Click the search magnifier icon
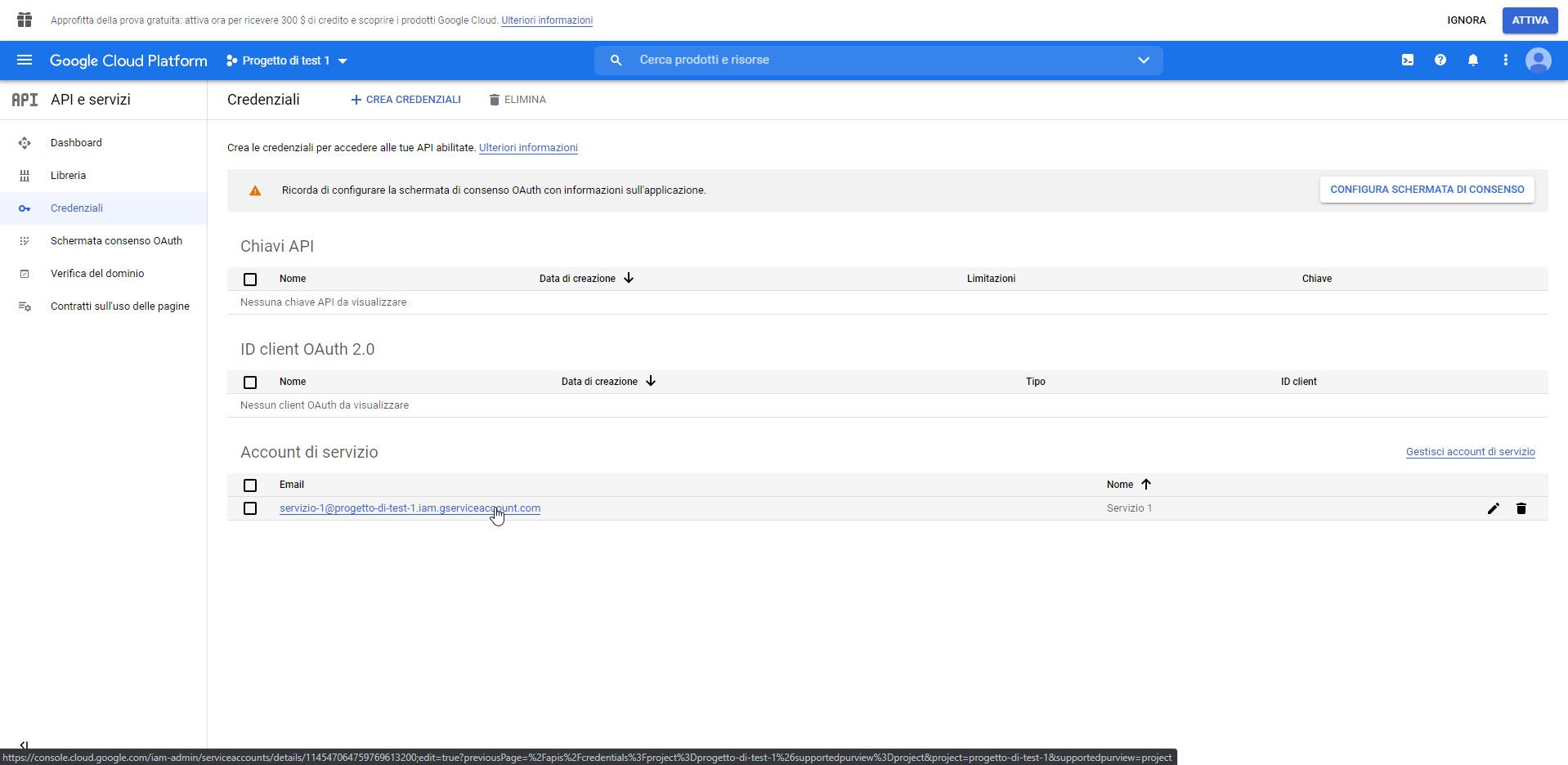 pyautogui.click(x=616, y=60)
